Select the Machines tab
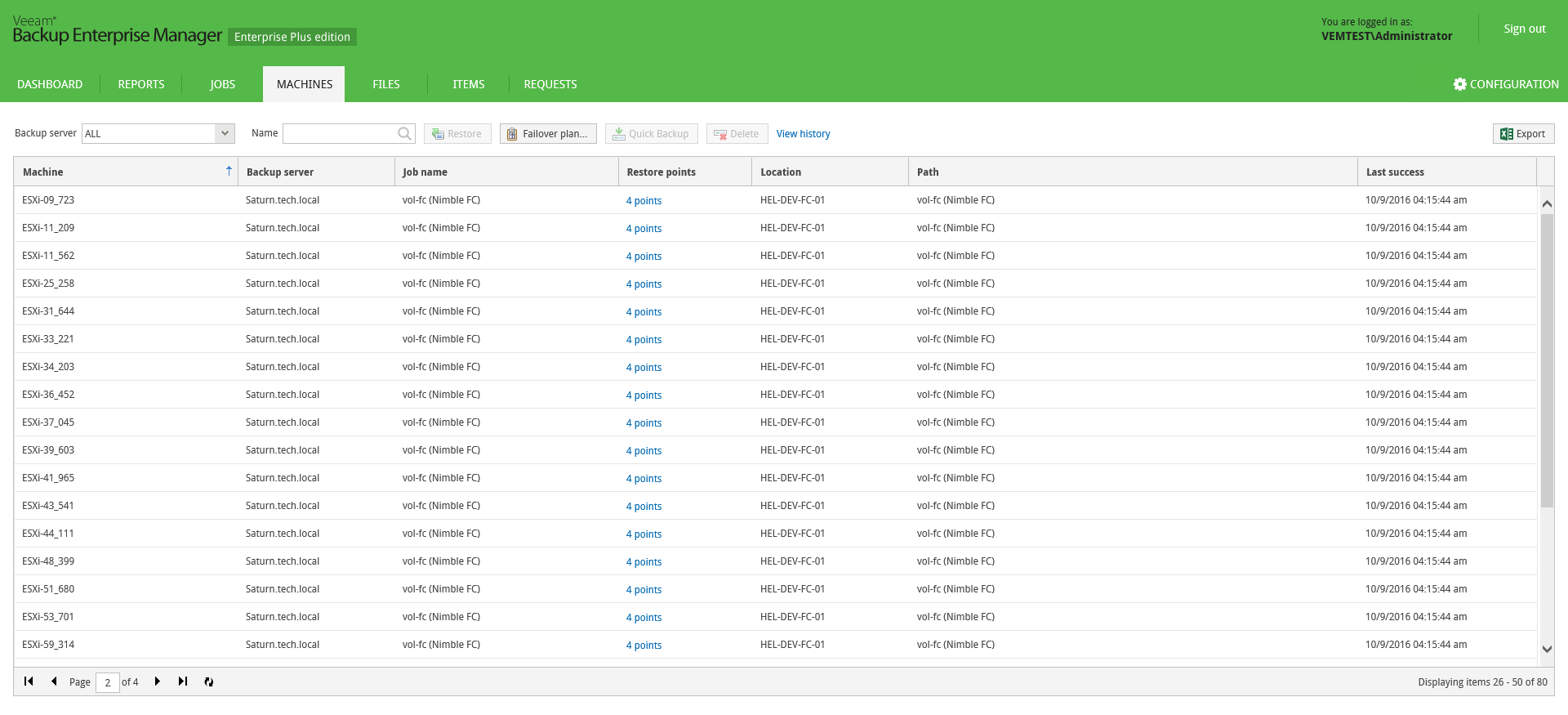The image size is (1568, 715). click(x=305, y=84)
